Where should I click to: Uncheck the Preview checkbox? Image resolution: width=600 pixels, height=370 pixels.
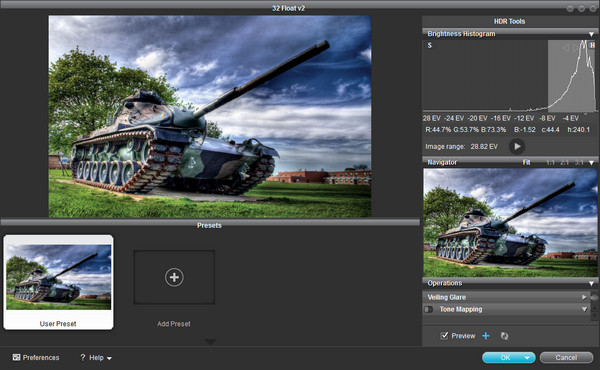(444, 336)
